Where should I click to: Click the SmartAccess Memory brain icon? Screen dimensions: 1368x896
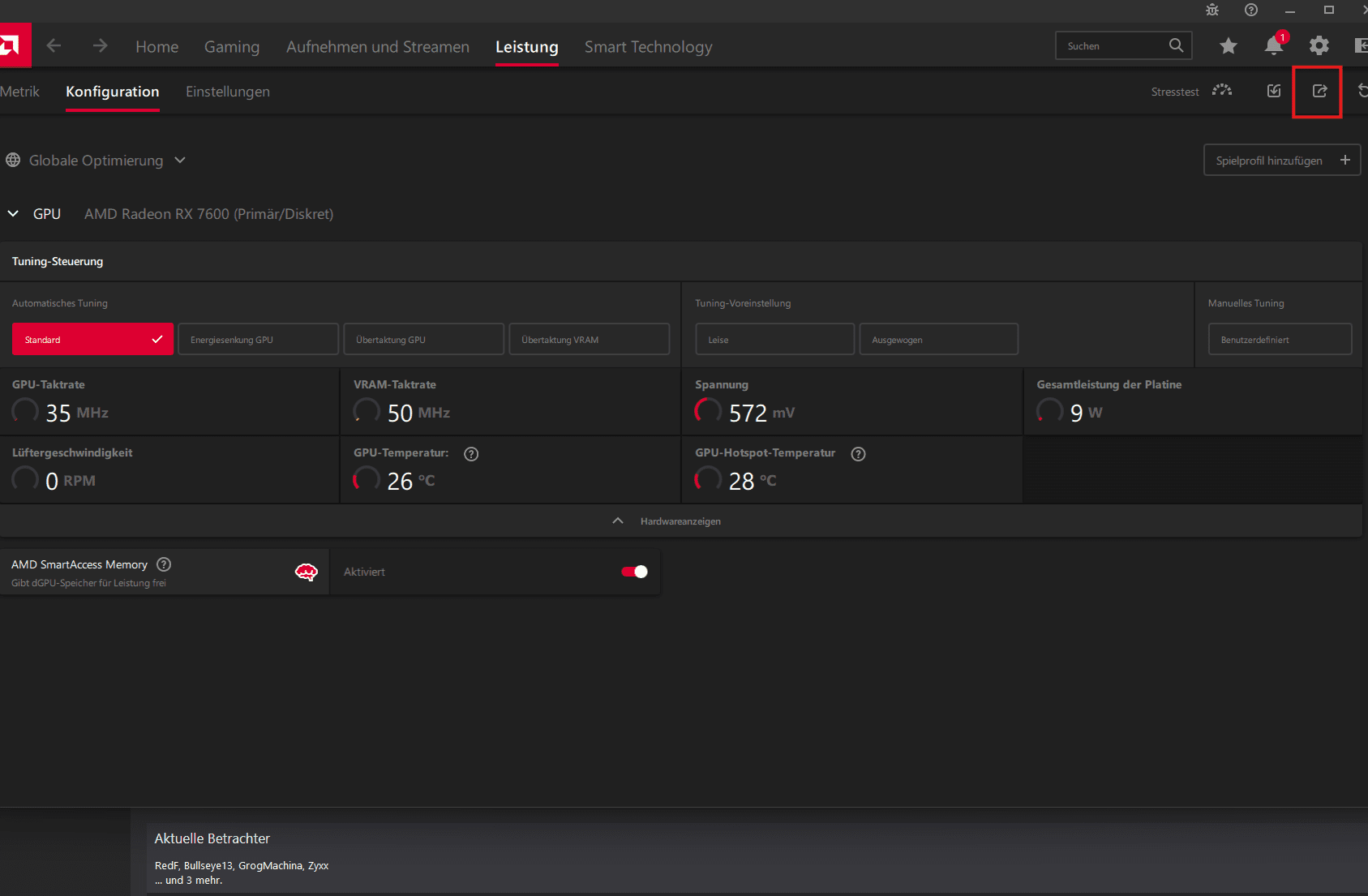[x=306, y=572]
